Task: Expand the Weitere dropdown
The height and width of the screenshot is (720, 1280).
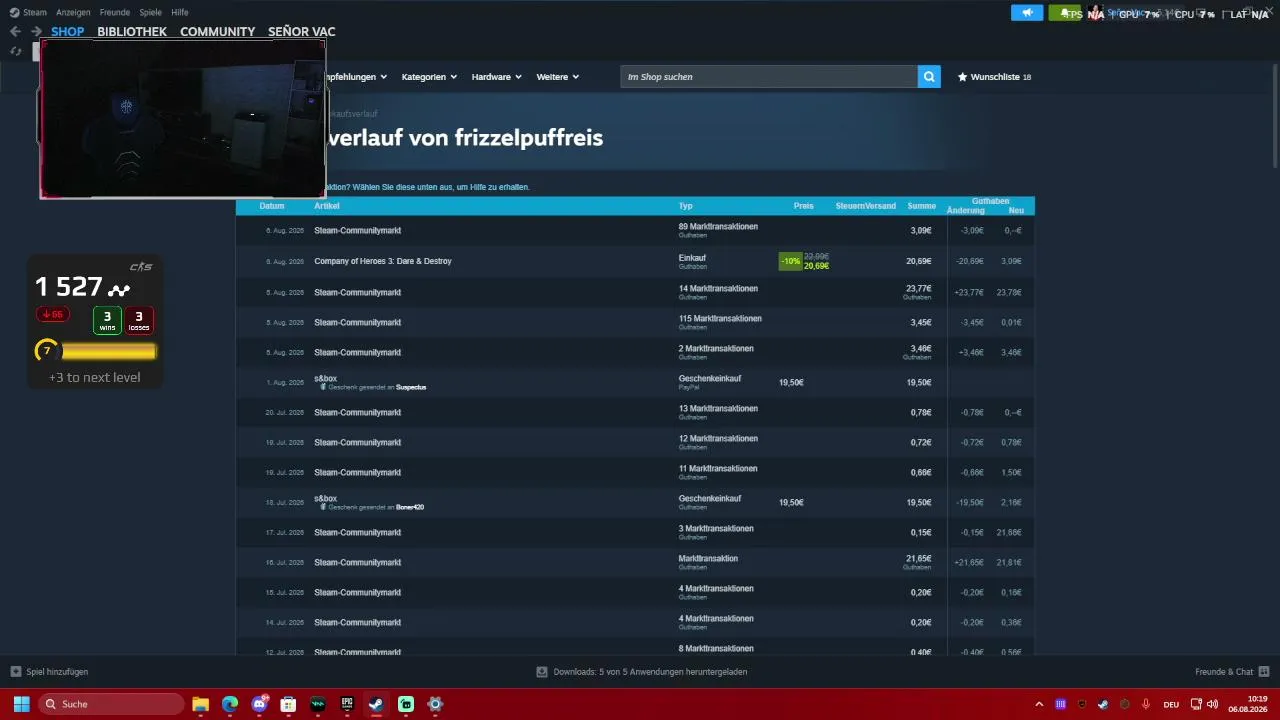Action: [558, 77]
